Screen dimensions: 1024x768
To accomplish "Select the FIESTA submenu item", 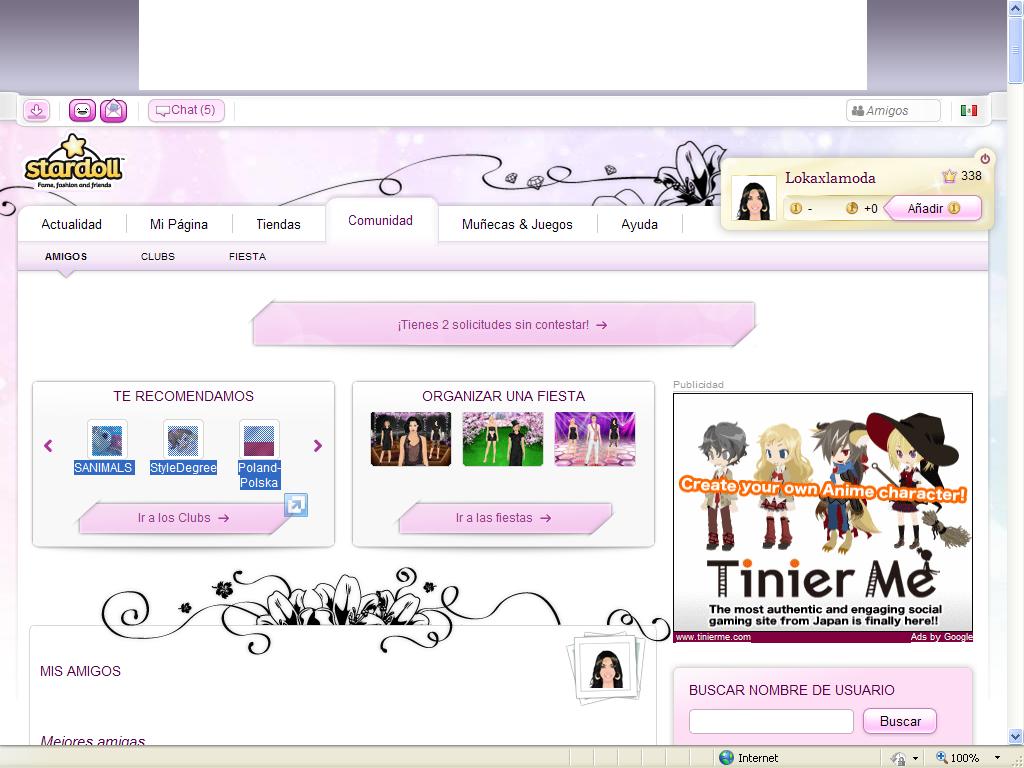I will point(248,257).
